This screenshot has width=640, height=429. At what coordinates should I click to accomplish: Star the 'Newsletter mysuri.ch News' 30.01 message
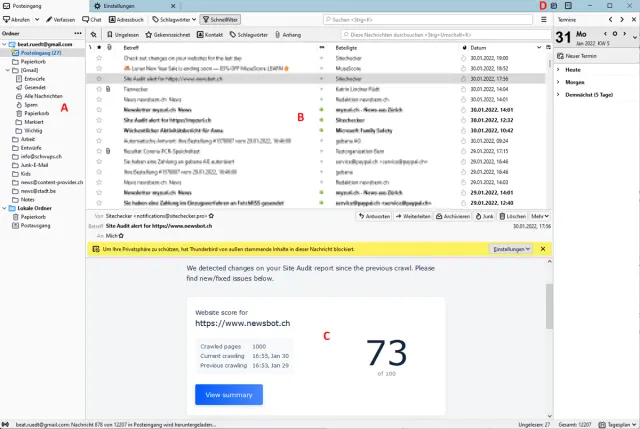[99, 110]
